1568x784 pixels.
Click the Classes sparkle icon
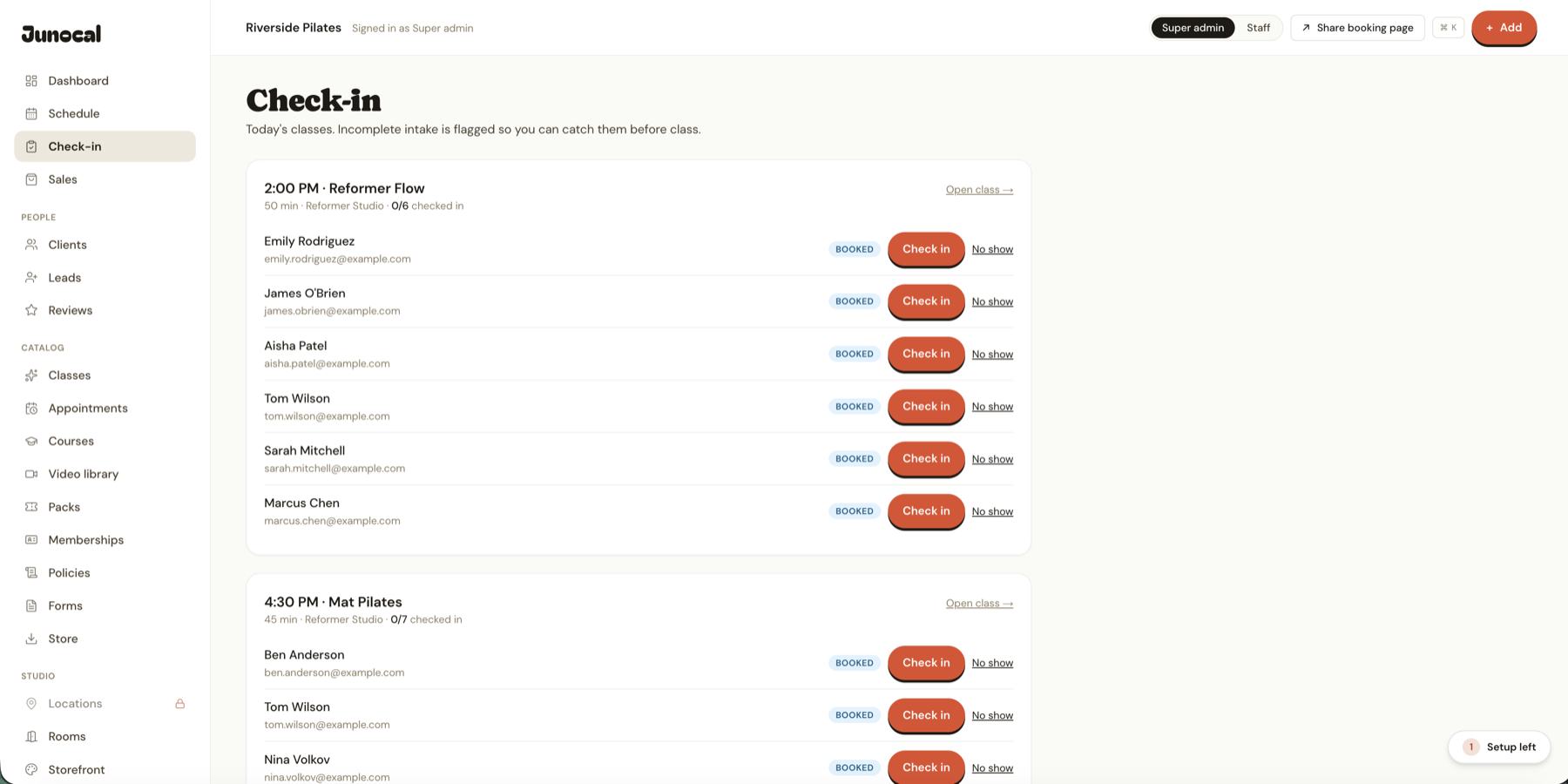tap(31, 375)
